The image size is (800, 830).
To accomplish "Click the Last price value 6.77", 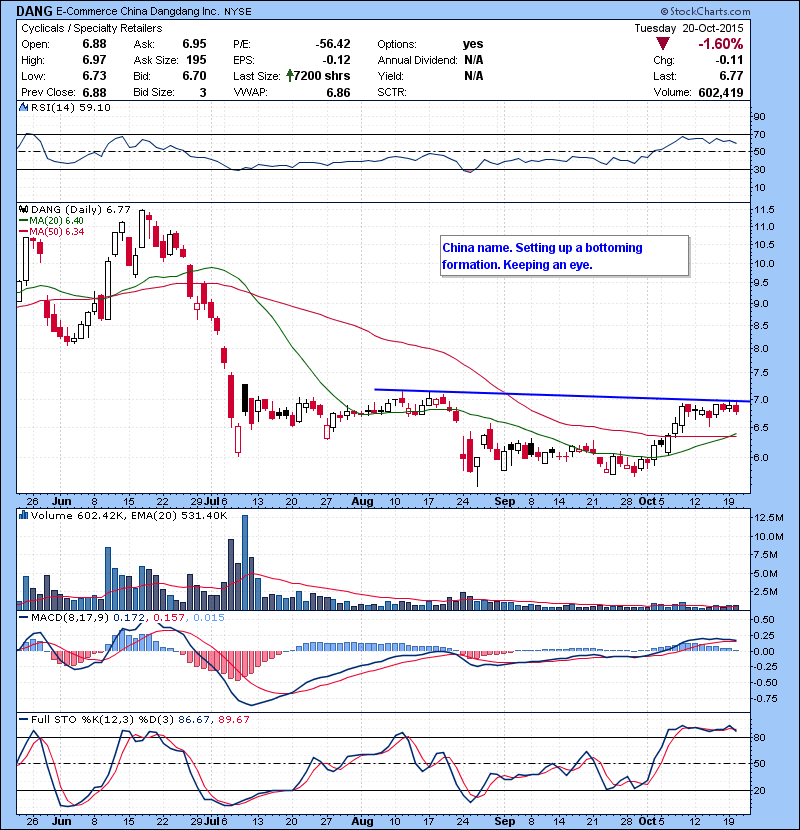I will pyautogui.click(x=731, y=76).
